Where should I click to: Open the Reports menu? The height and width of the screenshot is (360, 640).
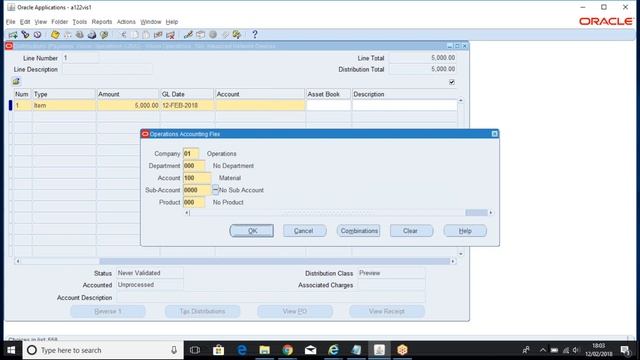point(102,22)
